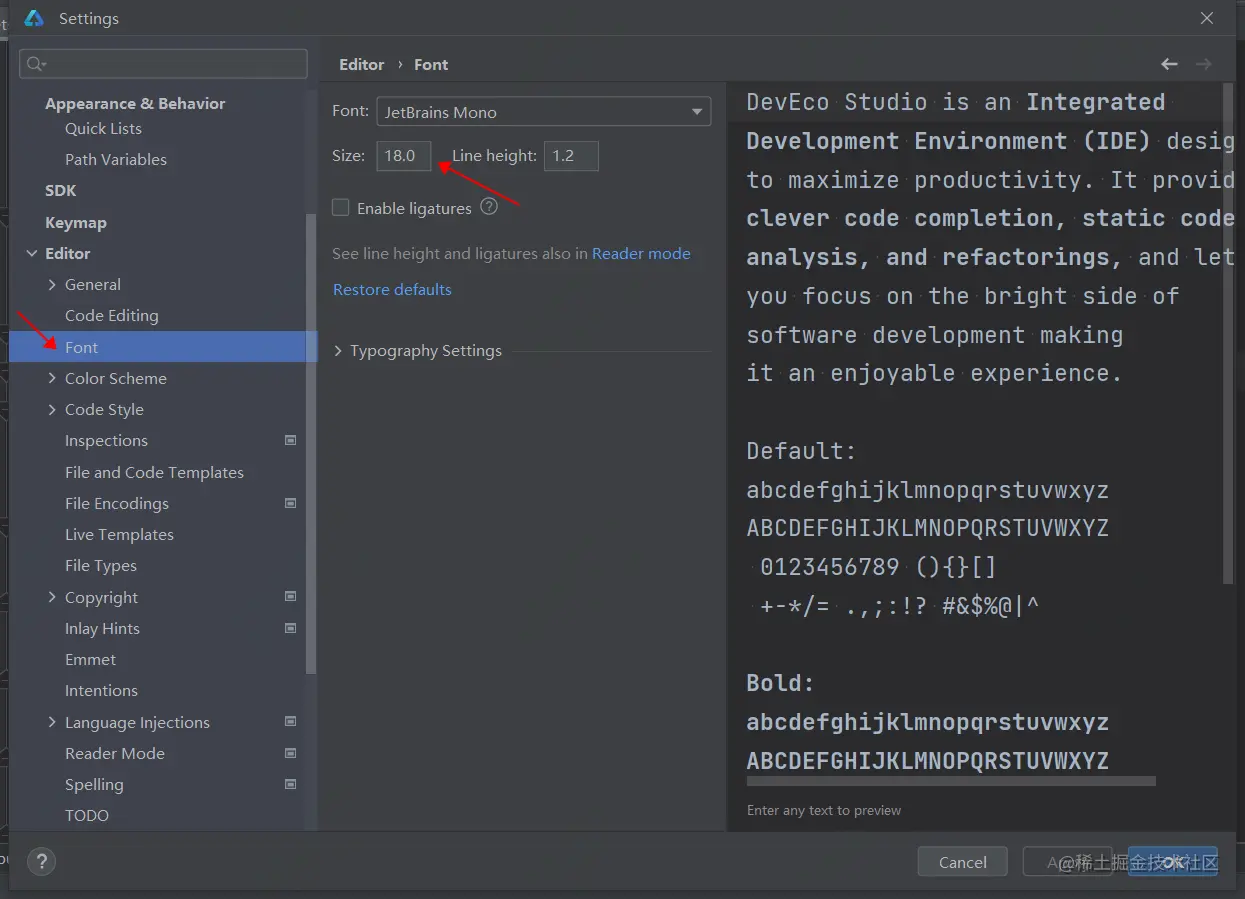The width and height of the screenshot is (1245, 899).
Task: Open Reader Mode settings
Action: [115, 753]
